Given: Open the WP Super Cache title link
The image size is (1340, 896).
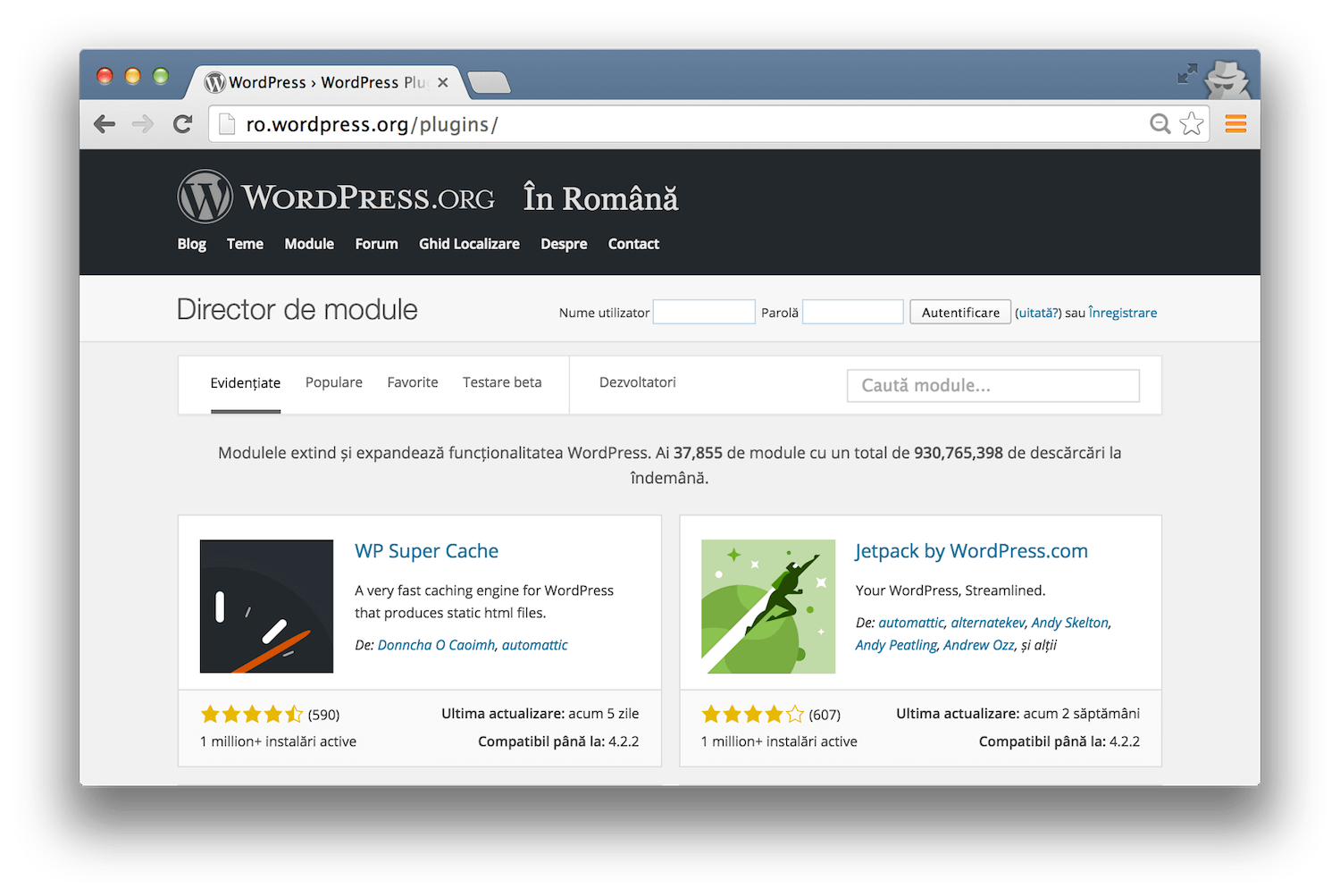Looking at the screenshot, I should click(x=426, y=551).
